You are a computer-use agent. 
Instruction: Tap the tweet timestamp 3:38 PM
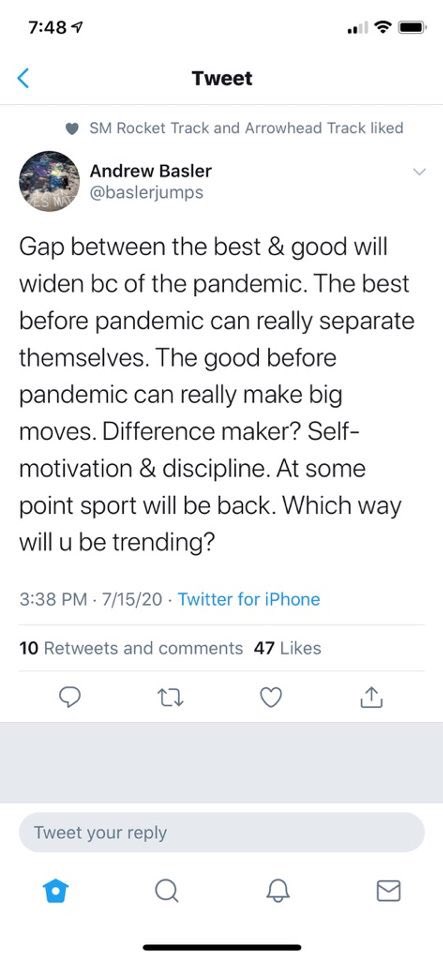[53, 599]
